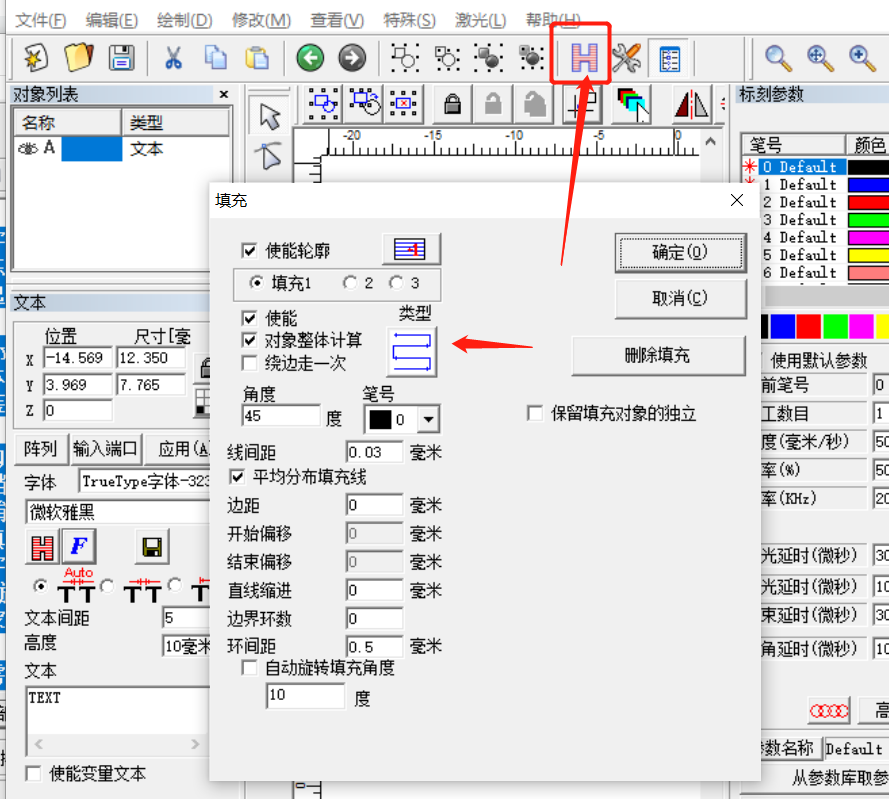Click 环间距 field showing 0.5
Screen dimensions: 889x799
(x=374, y=646)
